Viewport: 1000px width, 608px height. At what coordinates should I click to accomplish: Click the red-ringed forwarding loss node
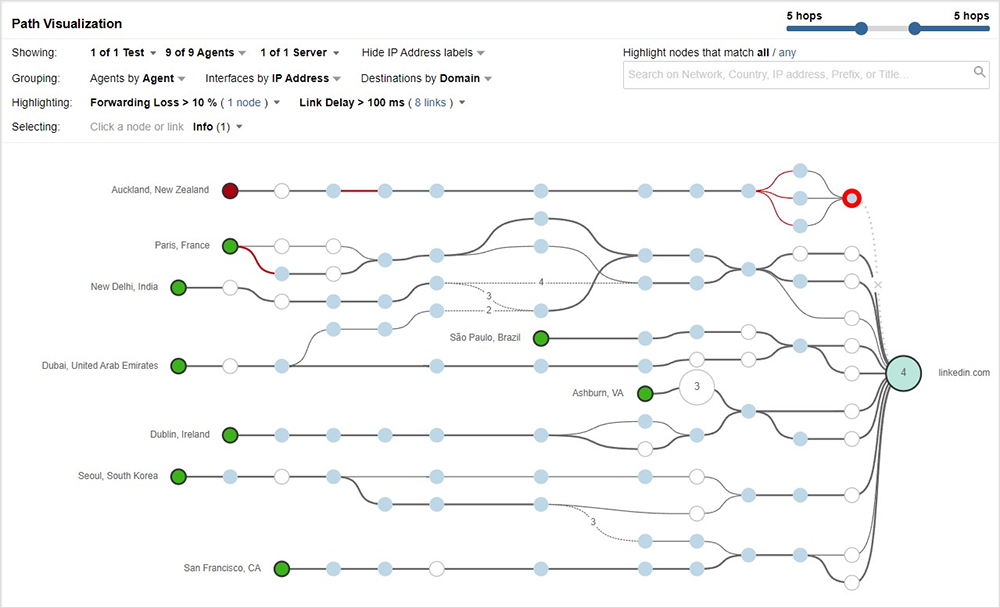pos(851,198)
